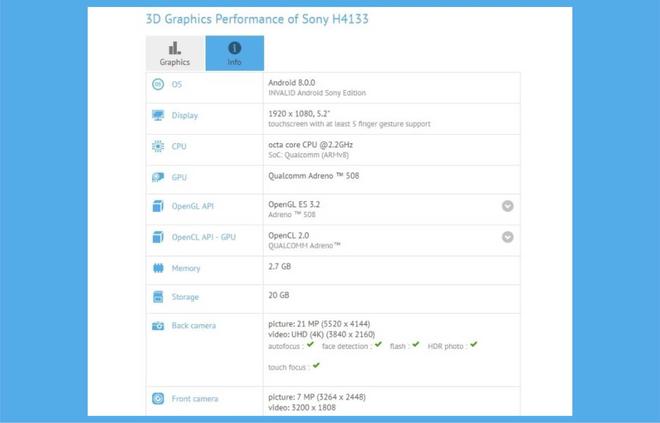
Task: Click the OpenGL API icon
Action: click(x=158, y=206)
